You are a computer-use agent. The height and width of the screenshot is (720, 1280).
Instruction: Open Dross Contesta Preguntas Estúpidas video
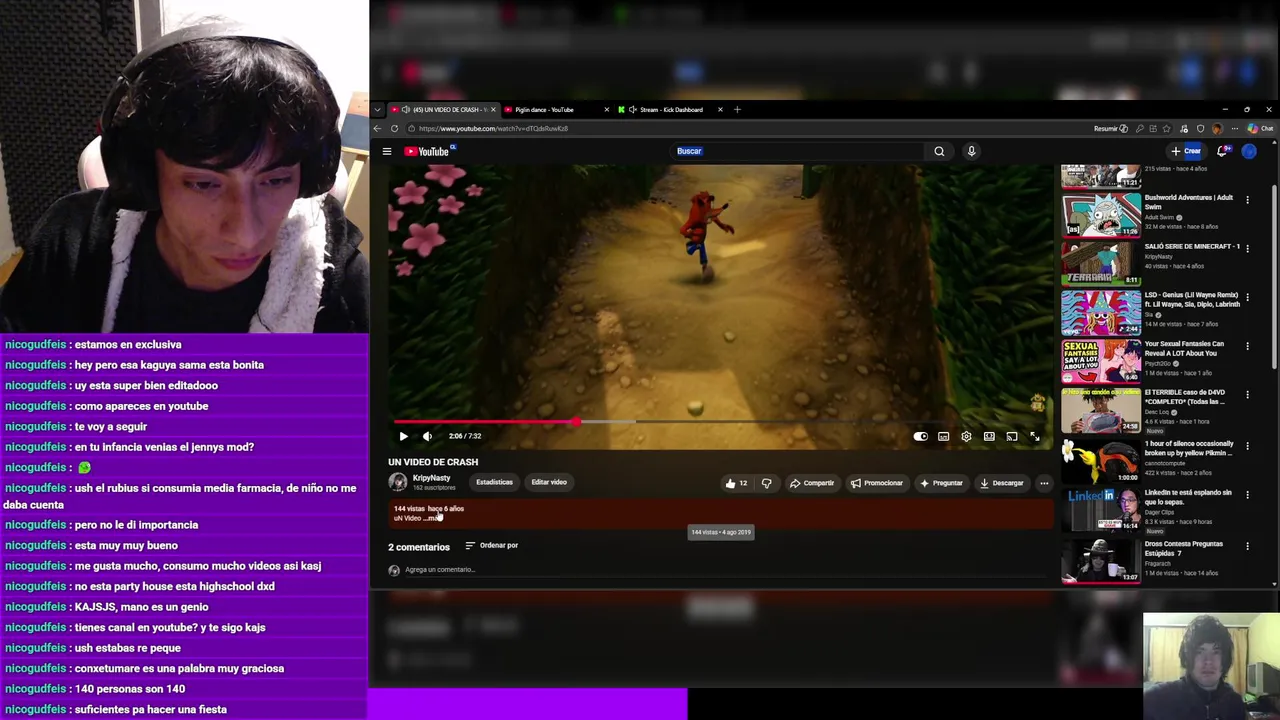pos(1101,561)
